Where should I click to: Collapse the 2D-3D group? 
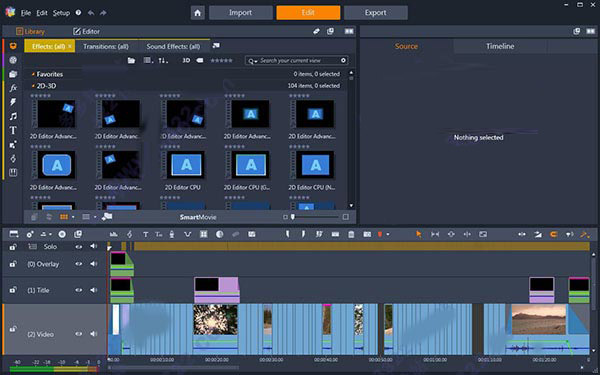point(33,86)
